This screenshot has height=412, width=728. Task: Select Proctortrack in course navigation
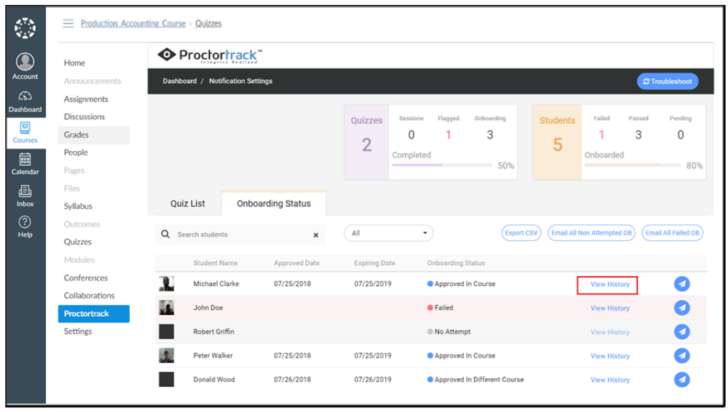(94, 314)
